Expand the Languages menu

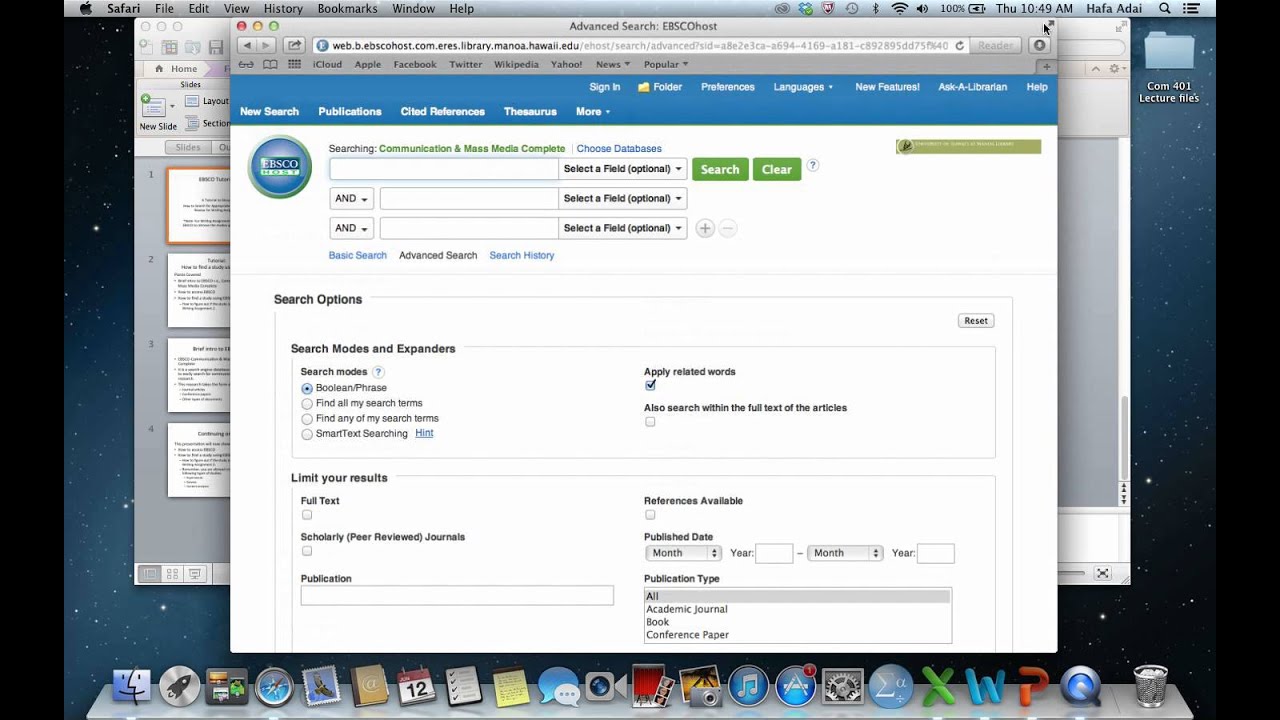coord(803,87)
